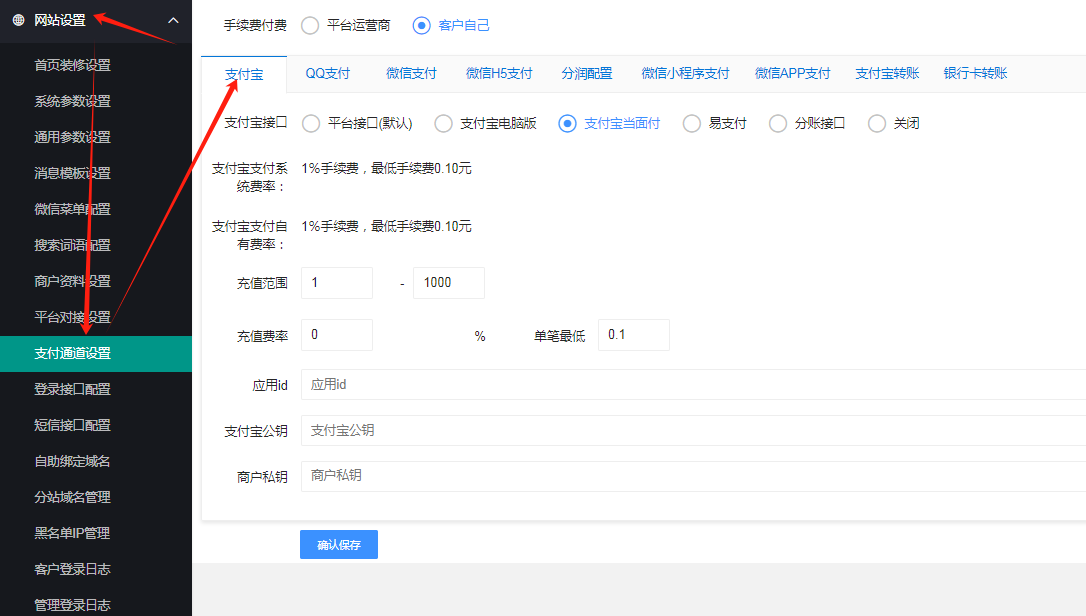Choose 关闭 for 支付宝接口

877,123
